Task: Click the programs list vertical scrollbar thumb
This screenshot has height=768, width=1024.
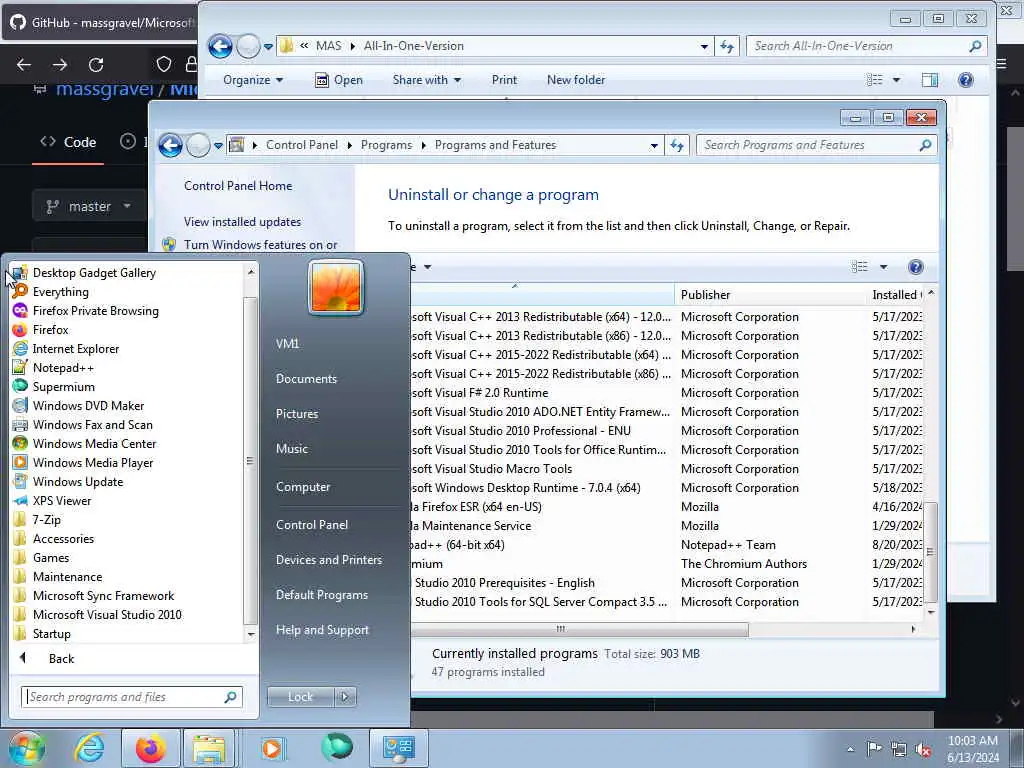Action: coord(931,552)
